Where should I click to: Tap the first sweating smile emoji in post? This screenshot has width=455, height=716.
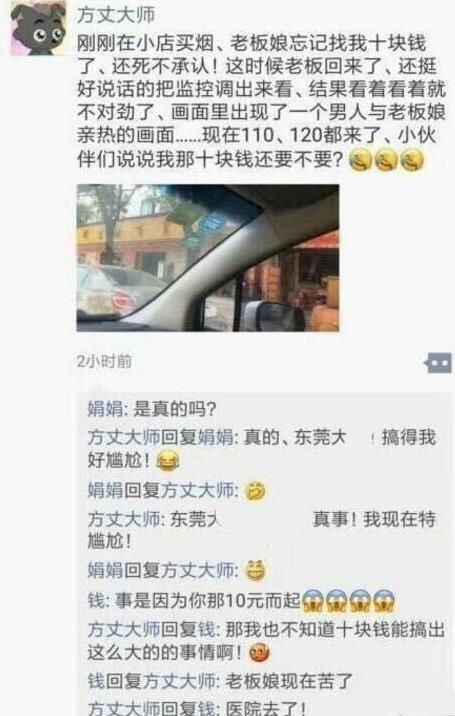[361, 161]
